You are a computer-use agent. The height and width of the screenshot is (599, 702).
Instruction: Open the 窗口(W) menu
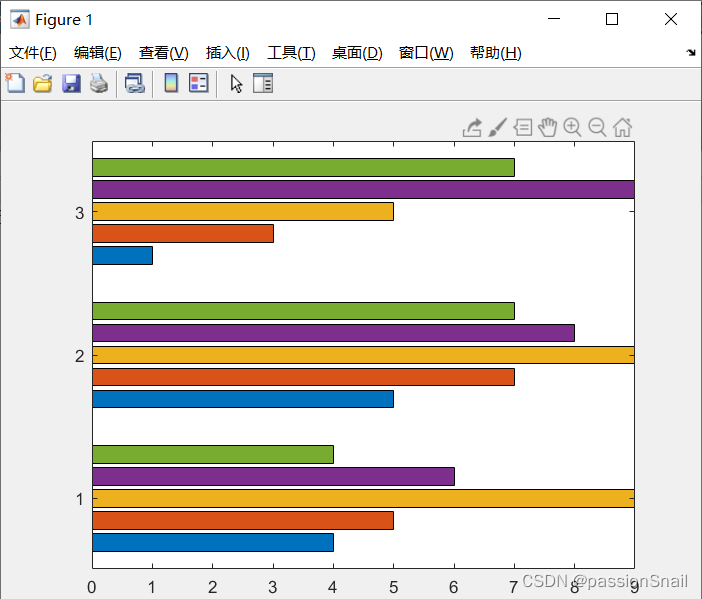tap(426, 53)
